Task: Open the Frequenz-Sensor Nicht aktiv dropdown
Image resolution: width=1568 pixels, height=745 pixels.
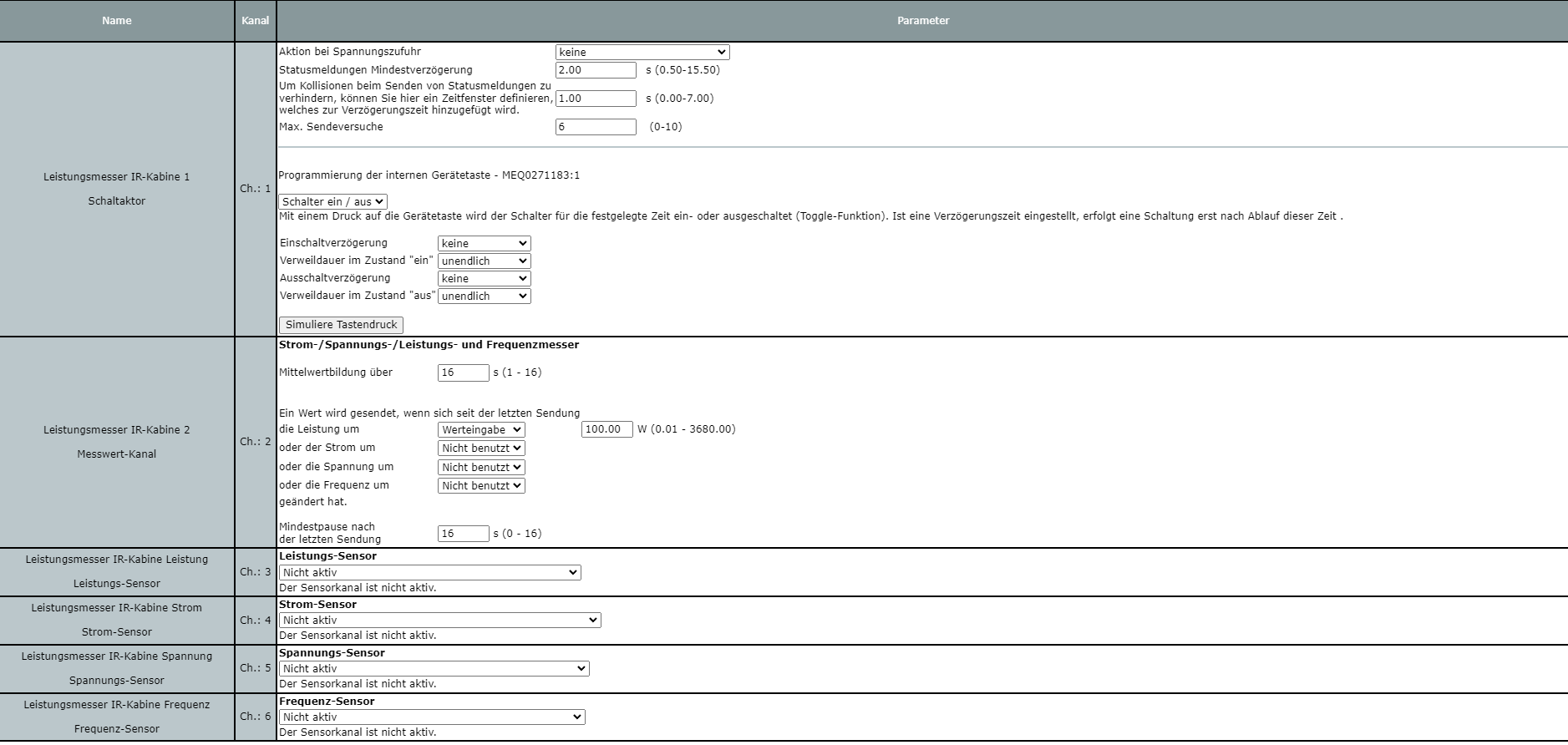Action: click(x=432, y=717)
